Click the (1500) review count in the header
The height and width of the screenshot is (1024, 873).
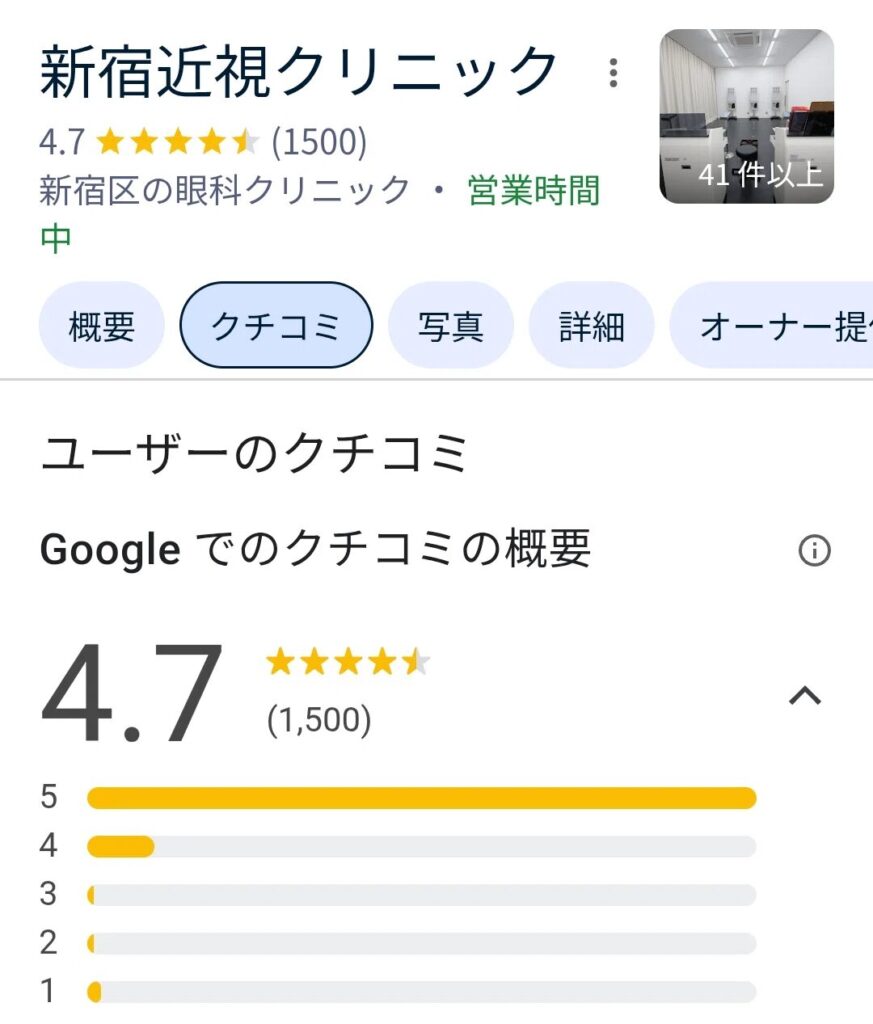pyautogui.click(x=319, y=143)
